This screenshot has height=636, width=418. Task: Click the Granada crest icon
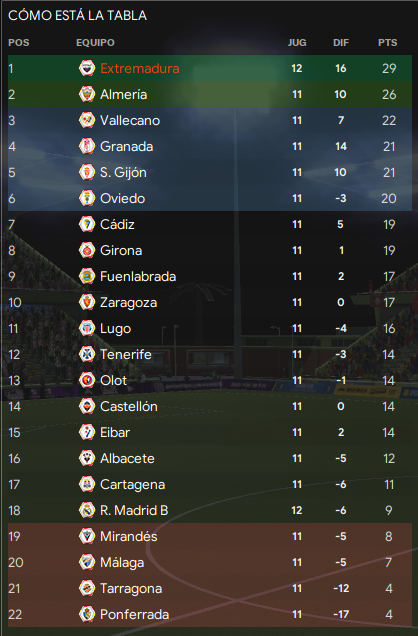(87, 146)
